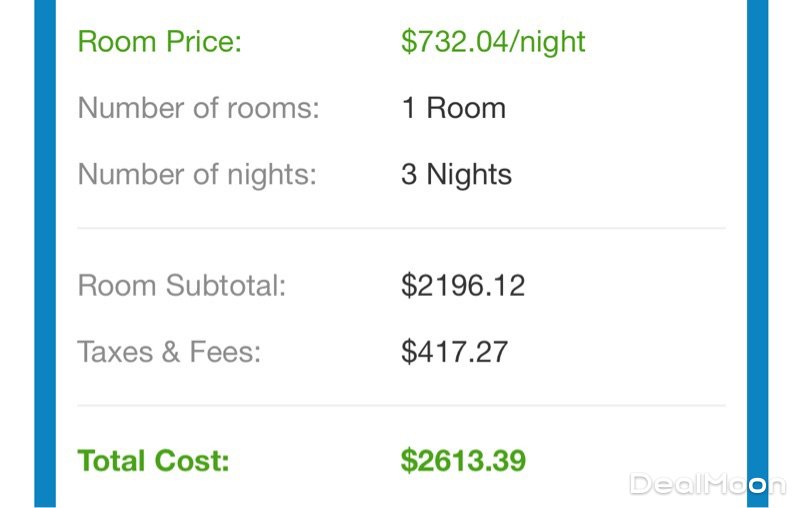Select the $2613.39 total cost amount
This screenshot has height=508, width=800.
point(463,461)
